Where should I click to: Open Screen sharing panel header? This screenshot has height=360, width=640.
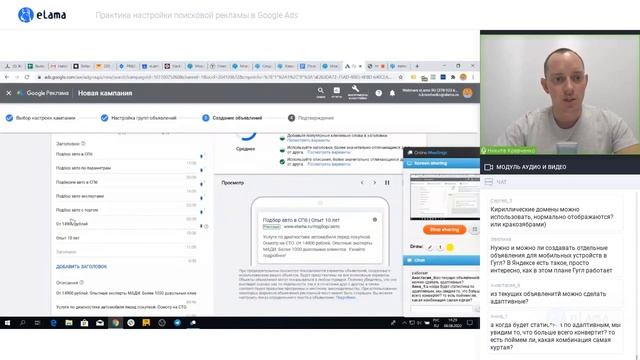(x=442, y=163)
